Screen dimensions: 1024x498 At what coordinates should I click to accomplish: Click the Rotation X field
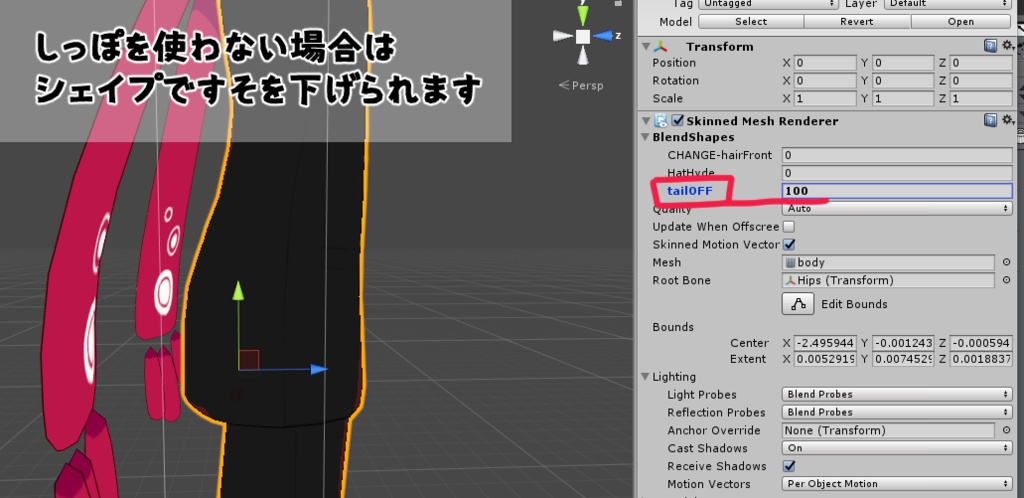point(825,81)
